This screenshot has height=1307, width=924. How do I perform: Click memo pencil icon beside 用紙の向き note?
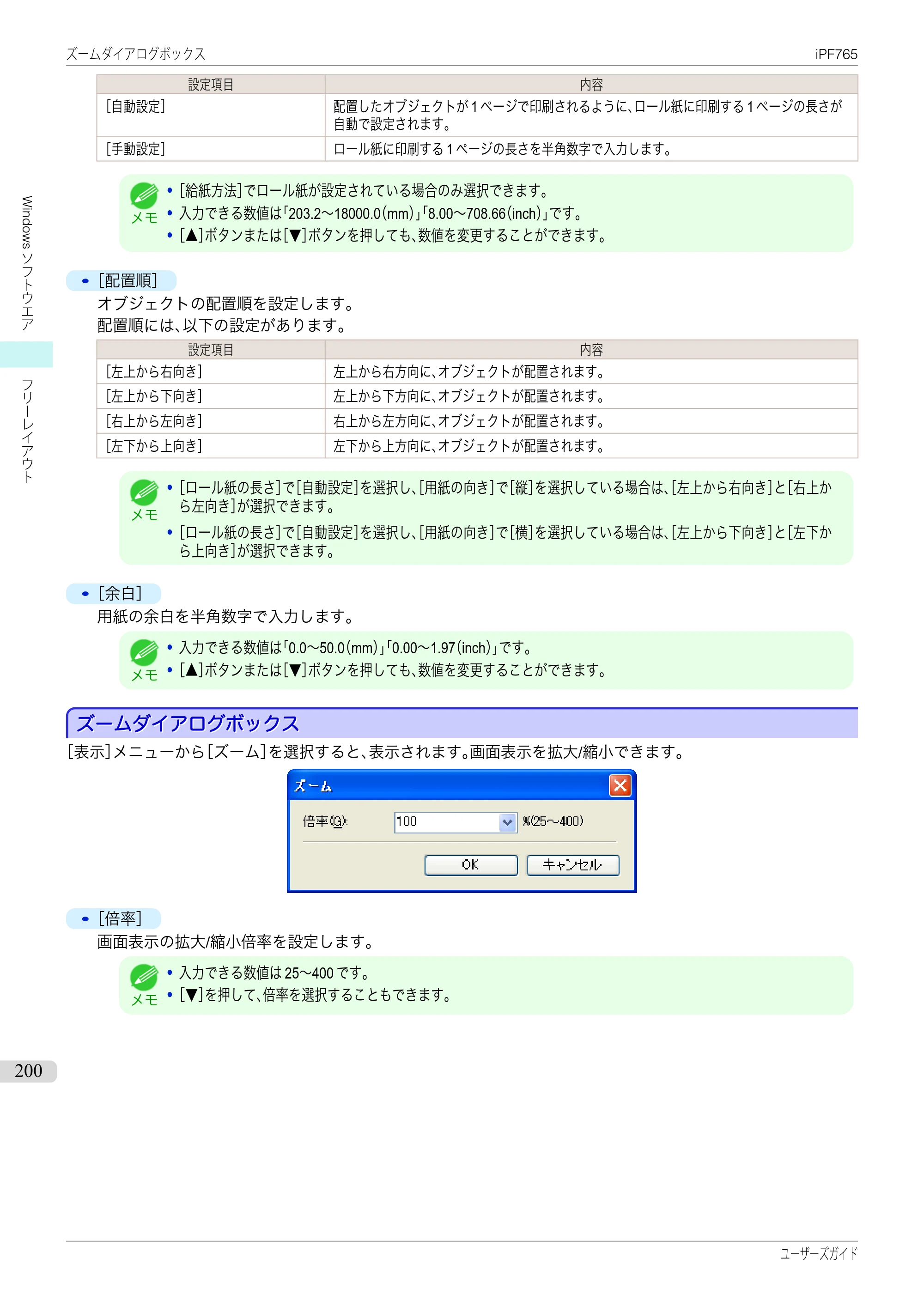click(144, 492)
